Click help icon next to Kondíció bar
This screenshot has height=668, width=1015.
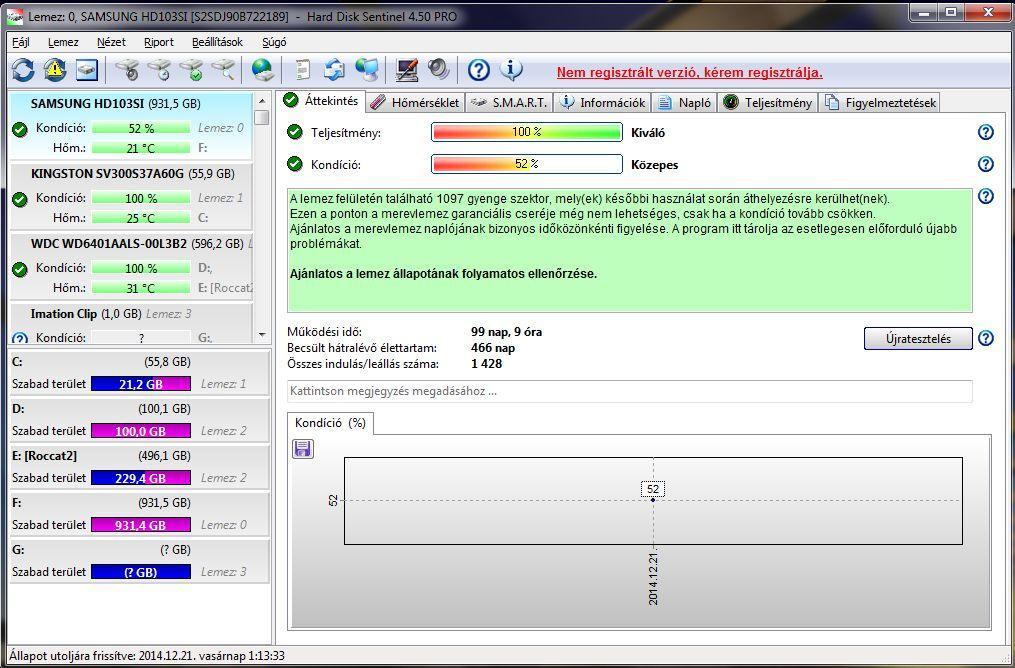985,164
